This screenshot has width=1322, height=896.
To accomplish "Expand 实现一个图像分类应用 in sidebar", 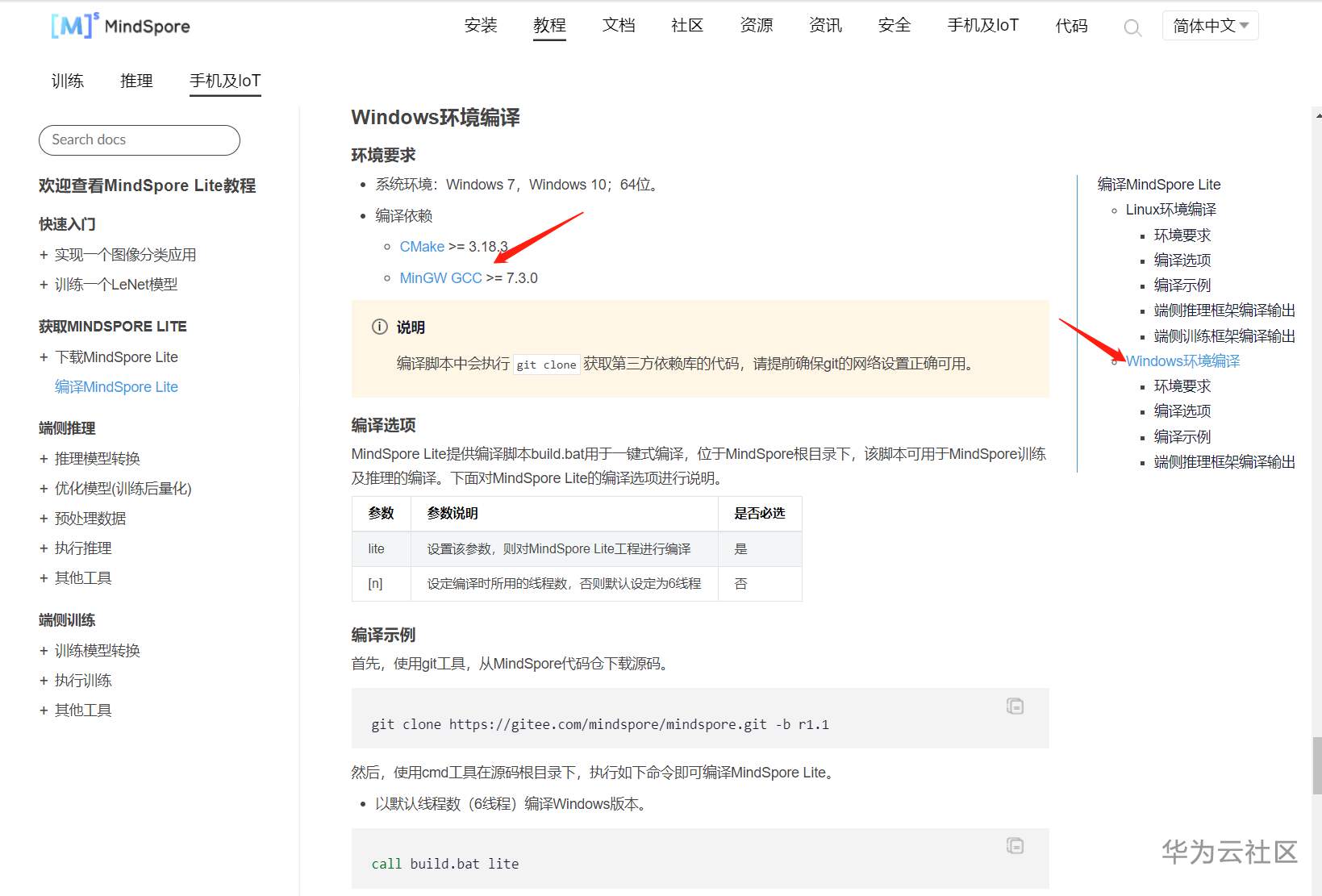I will tap(44, 255).
